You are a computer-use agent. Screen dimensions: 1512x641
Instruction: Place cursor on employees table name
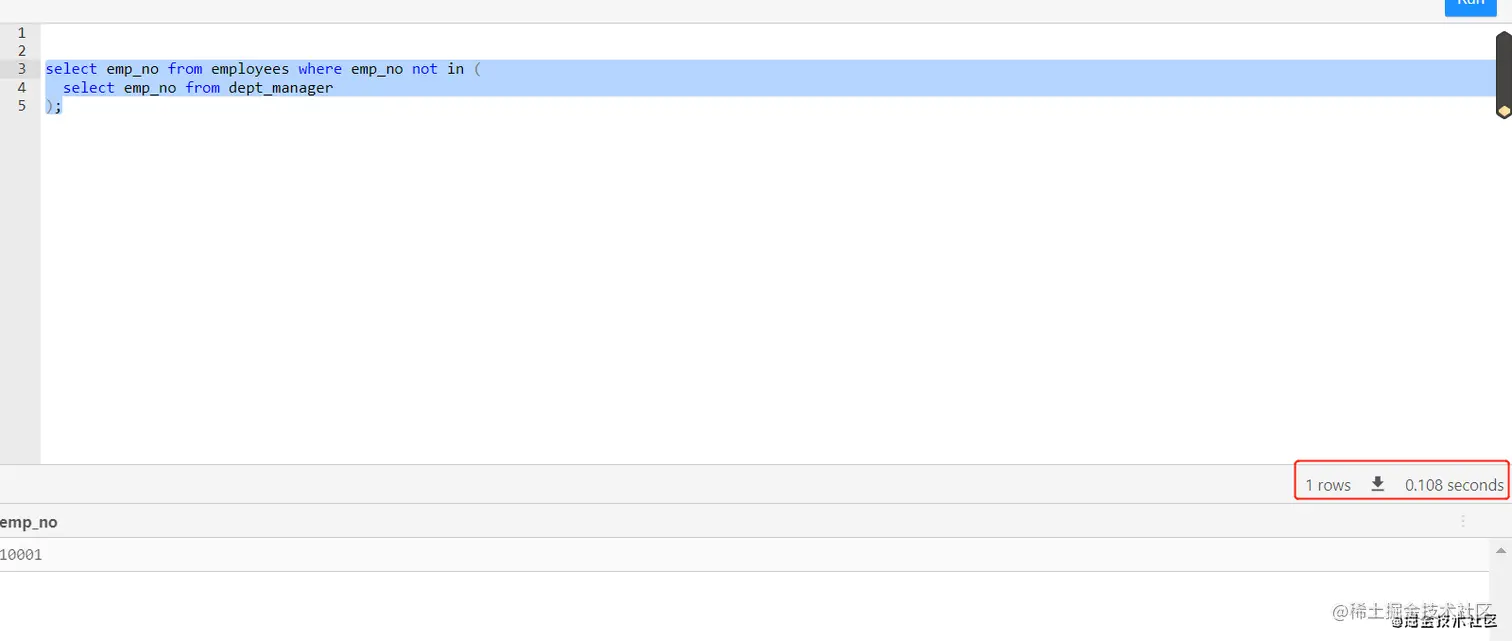[x=250, y=69]
